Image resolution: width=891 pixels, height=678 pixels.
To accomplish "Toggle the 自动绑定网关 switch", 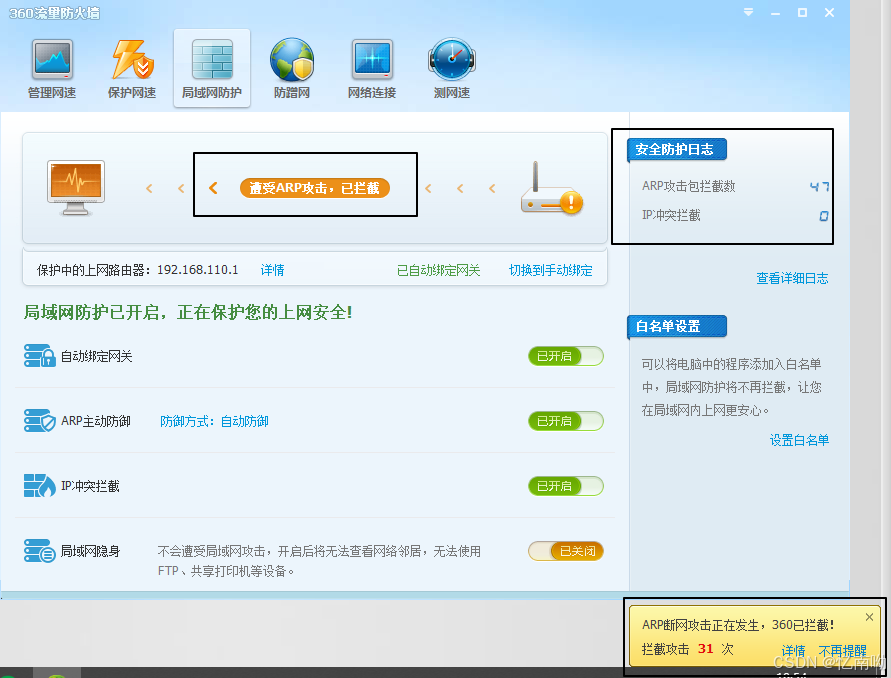I will click(x=565, y=356).
